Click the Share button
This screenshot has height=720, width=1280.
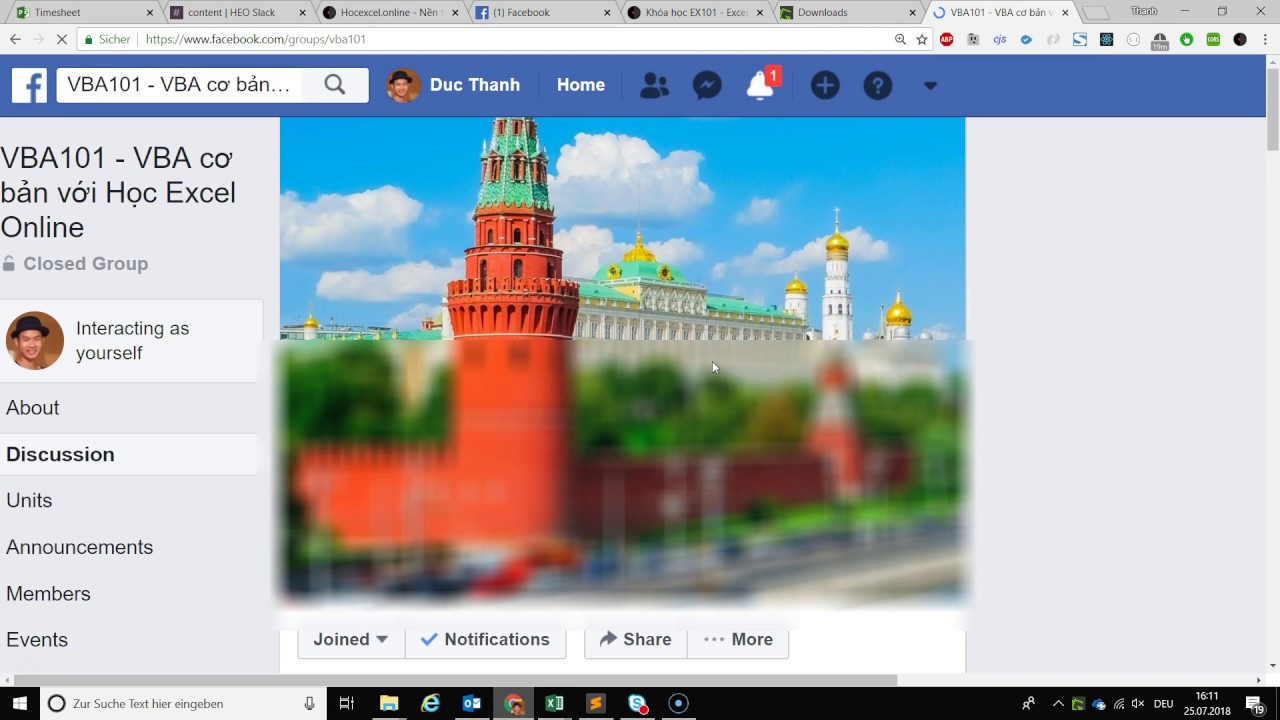(x=635, y=639)
